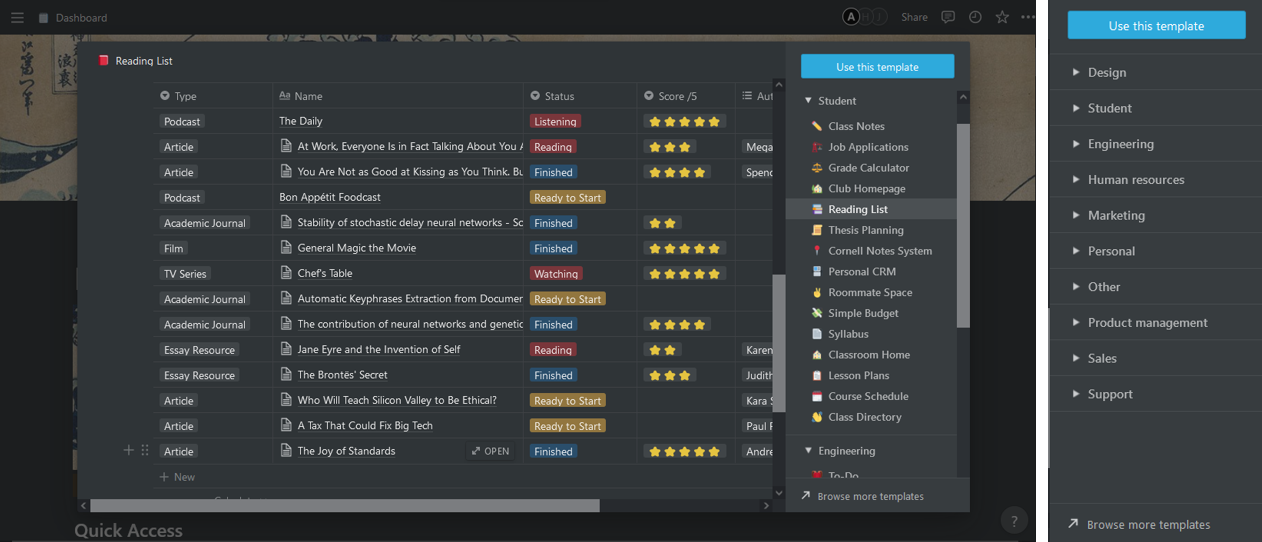This screenshot has height=542, width=1262.
Task: Click the Dashboard page icon in breadcrumb
Action: [x=43, y=18]
